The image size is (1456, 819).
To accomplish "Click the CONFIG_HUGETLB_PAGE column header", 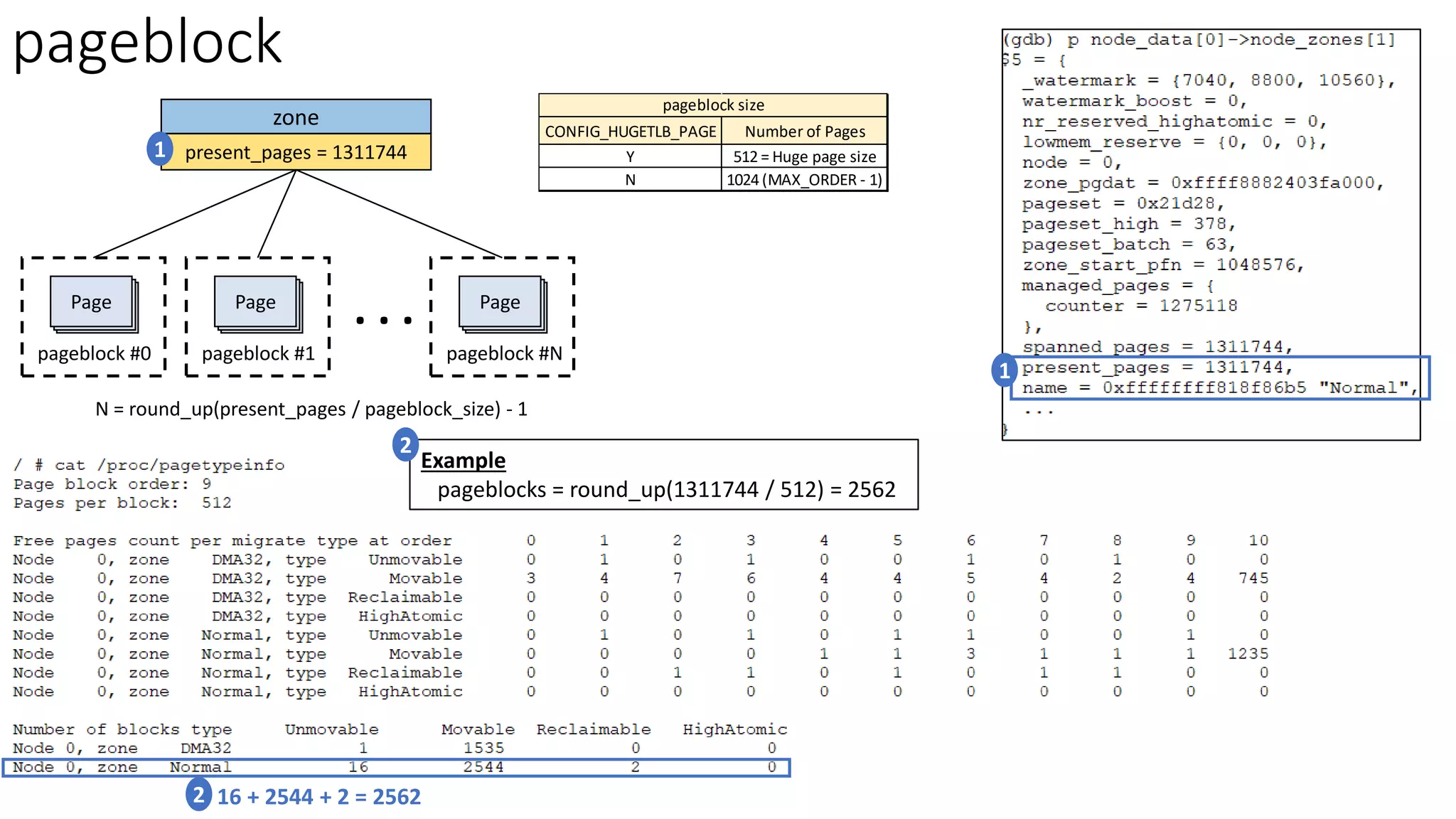I will 630,132.
